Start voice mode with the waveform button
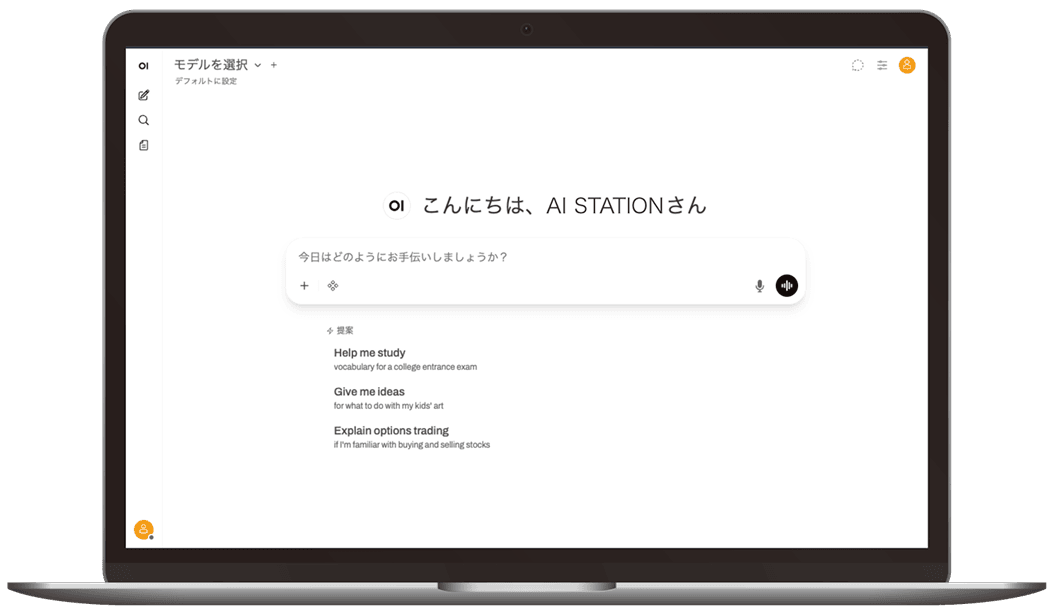Image resolution: width=1052 pixels, height=612 pixels. [786, 285]
